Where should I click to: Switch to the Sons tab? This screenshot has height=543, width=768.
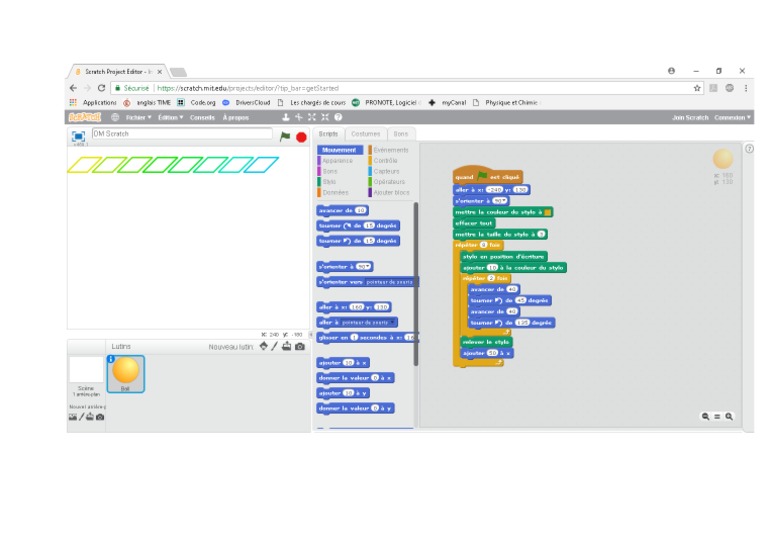401,134
